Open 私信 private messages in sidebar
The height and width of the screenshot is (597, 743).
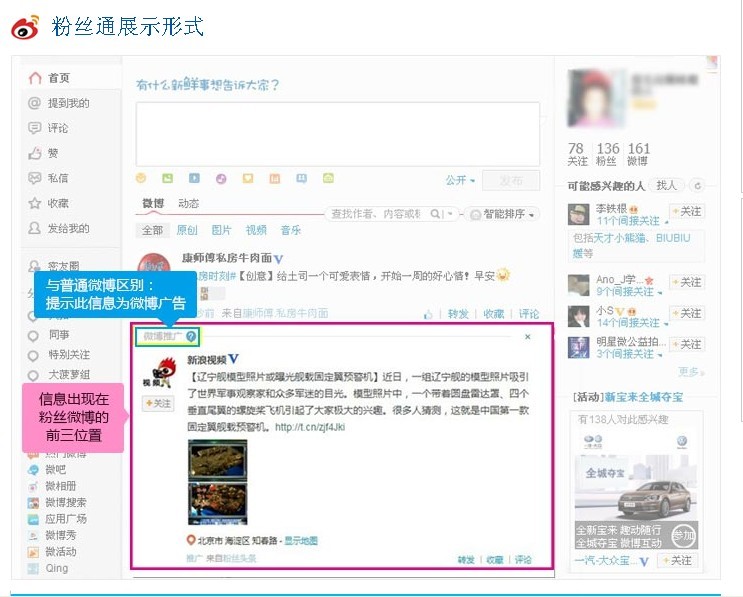[x=57, y=178]
